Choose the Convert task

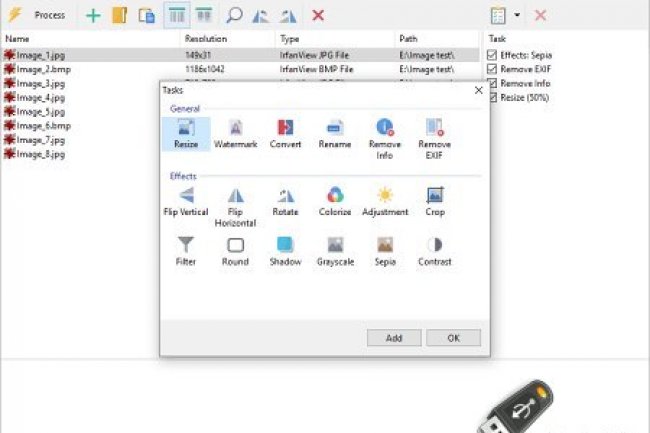coord(285,134)
